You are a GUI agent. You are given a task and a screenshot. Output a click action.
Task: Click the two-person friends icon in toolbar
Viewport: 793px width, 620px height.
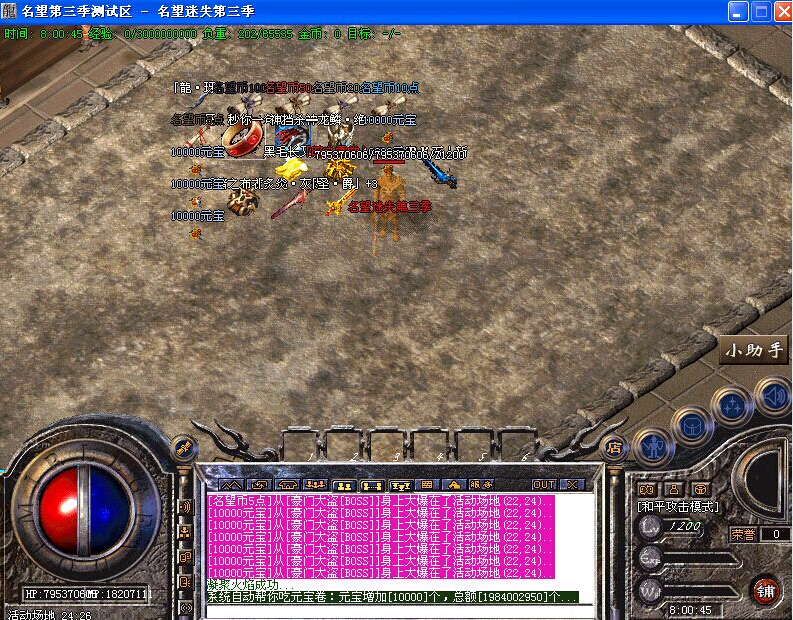(x=344, y=485)
